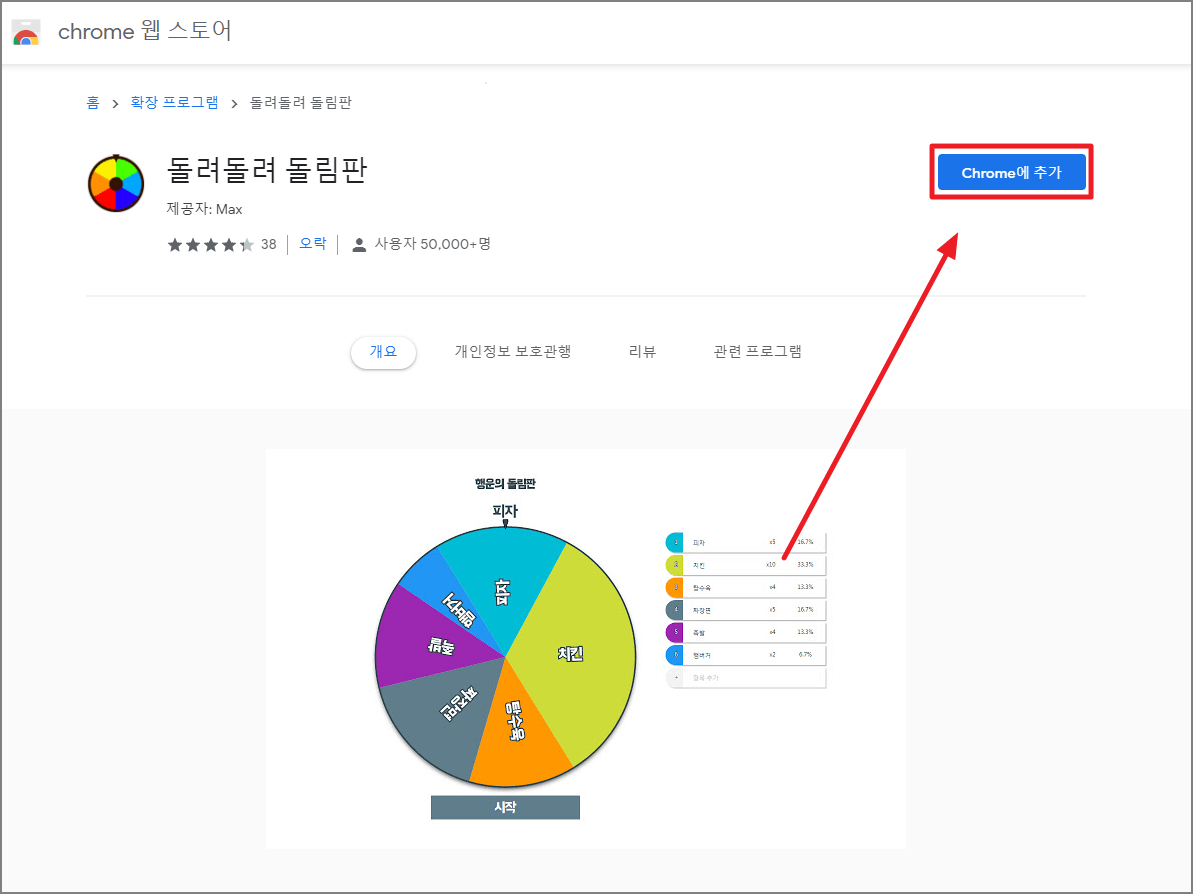The width and height of the screenshot is (1193, 894).
Task: Go back via the 홈 breadcrumb link
Action: tap(92, 102)
